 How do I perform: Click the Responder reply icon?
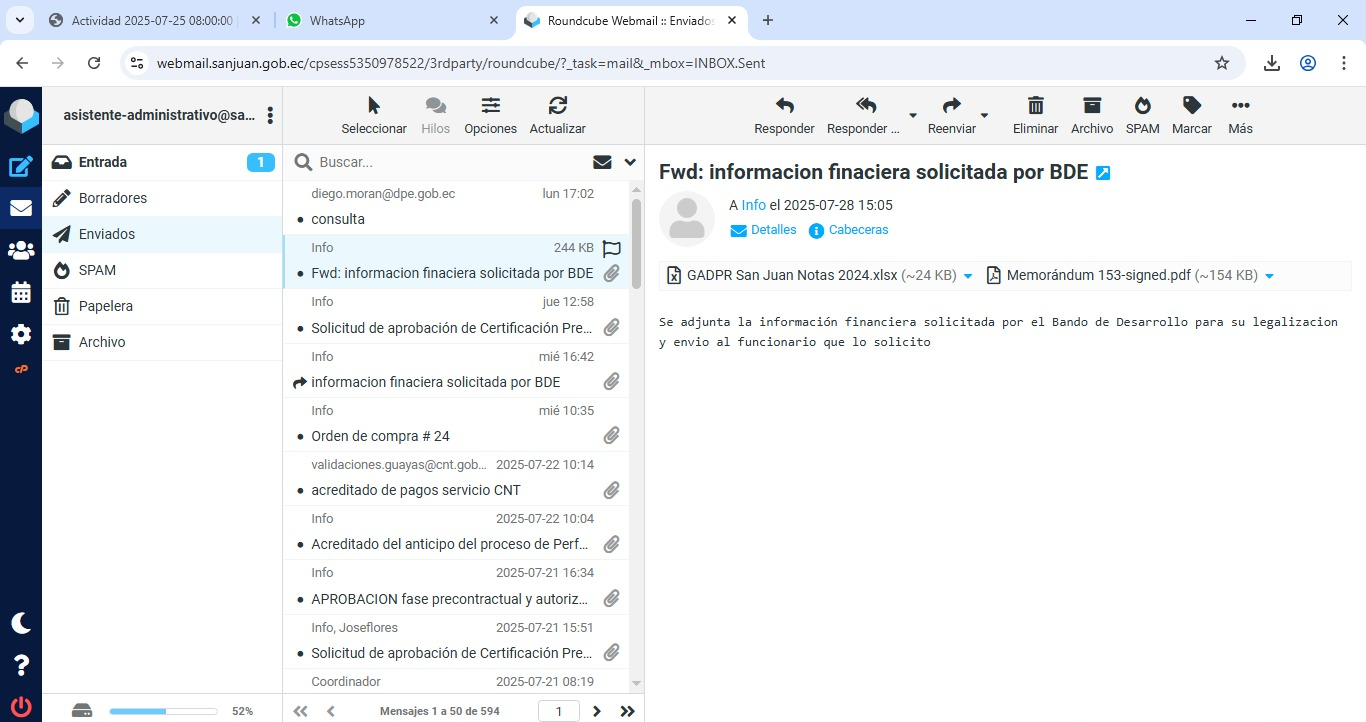click(x=784, y=106)
